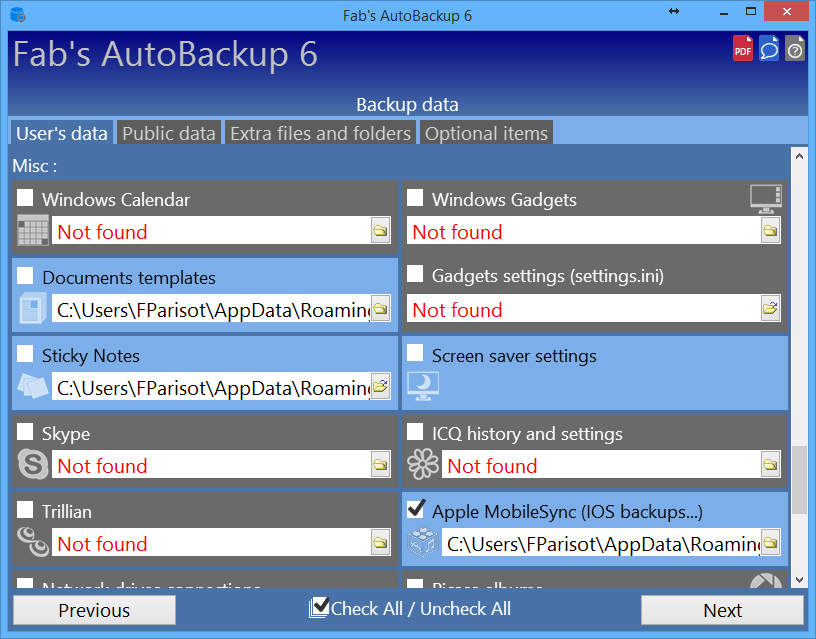Minimize the Fab's AutoBackup window

click(723, 11)
